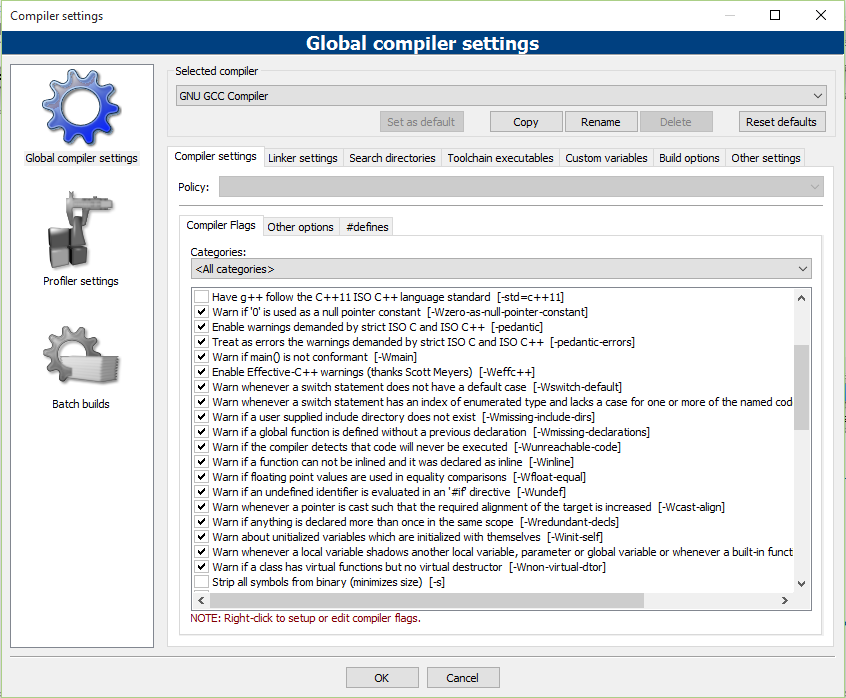Open the Custom variables tab
Viewport: 846px width, 698px height.
click(x=606, y=158)
